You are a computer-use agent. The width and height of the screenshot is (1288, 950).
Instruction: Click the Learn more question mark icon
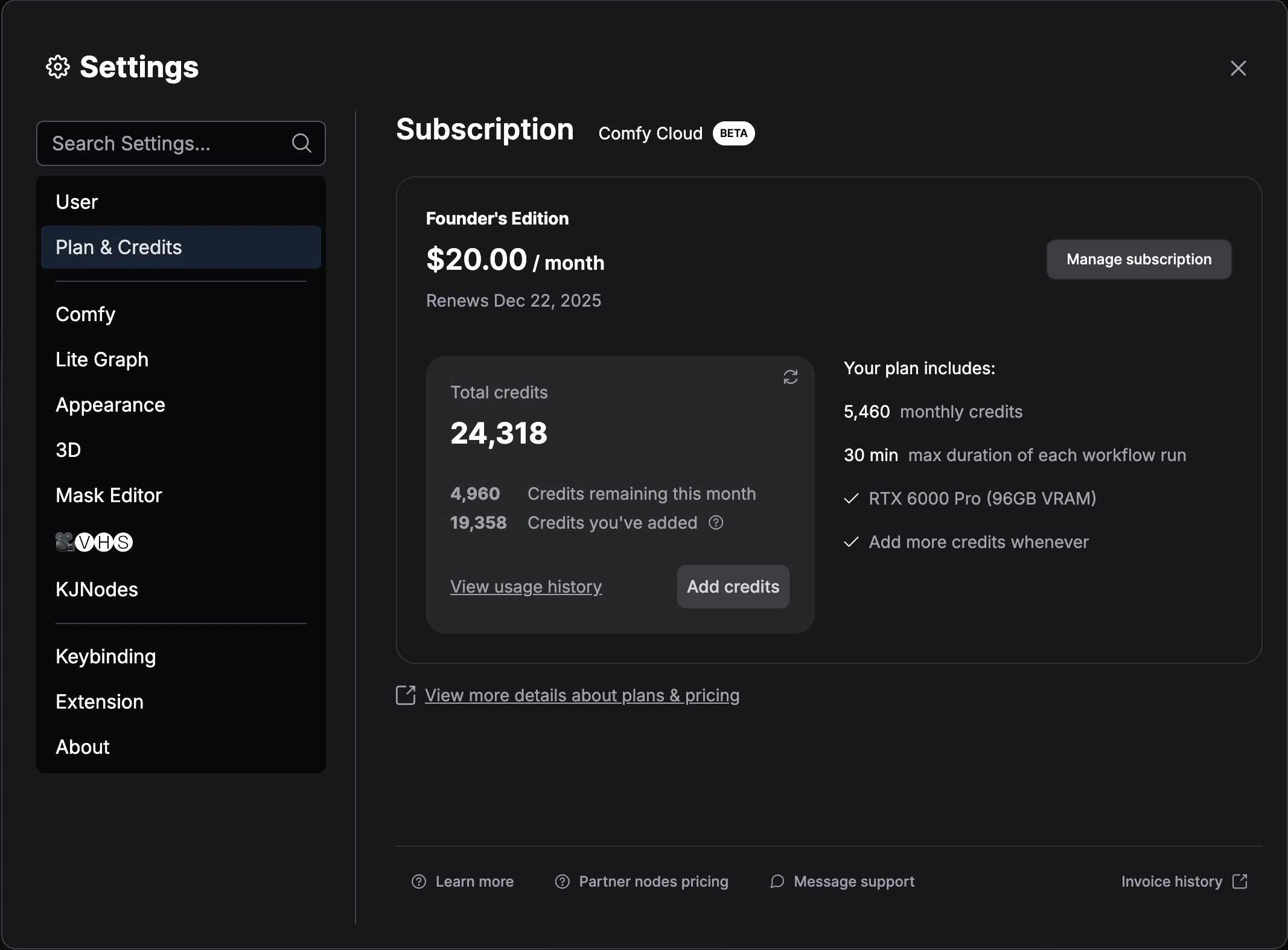tap(418, 881)
